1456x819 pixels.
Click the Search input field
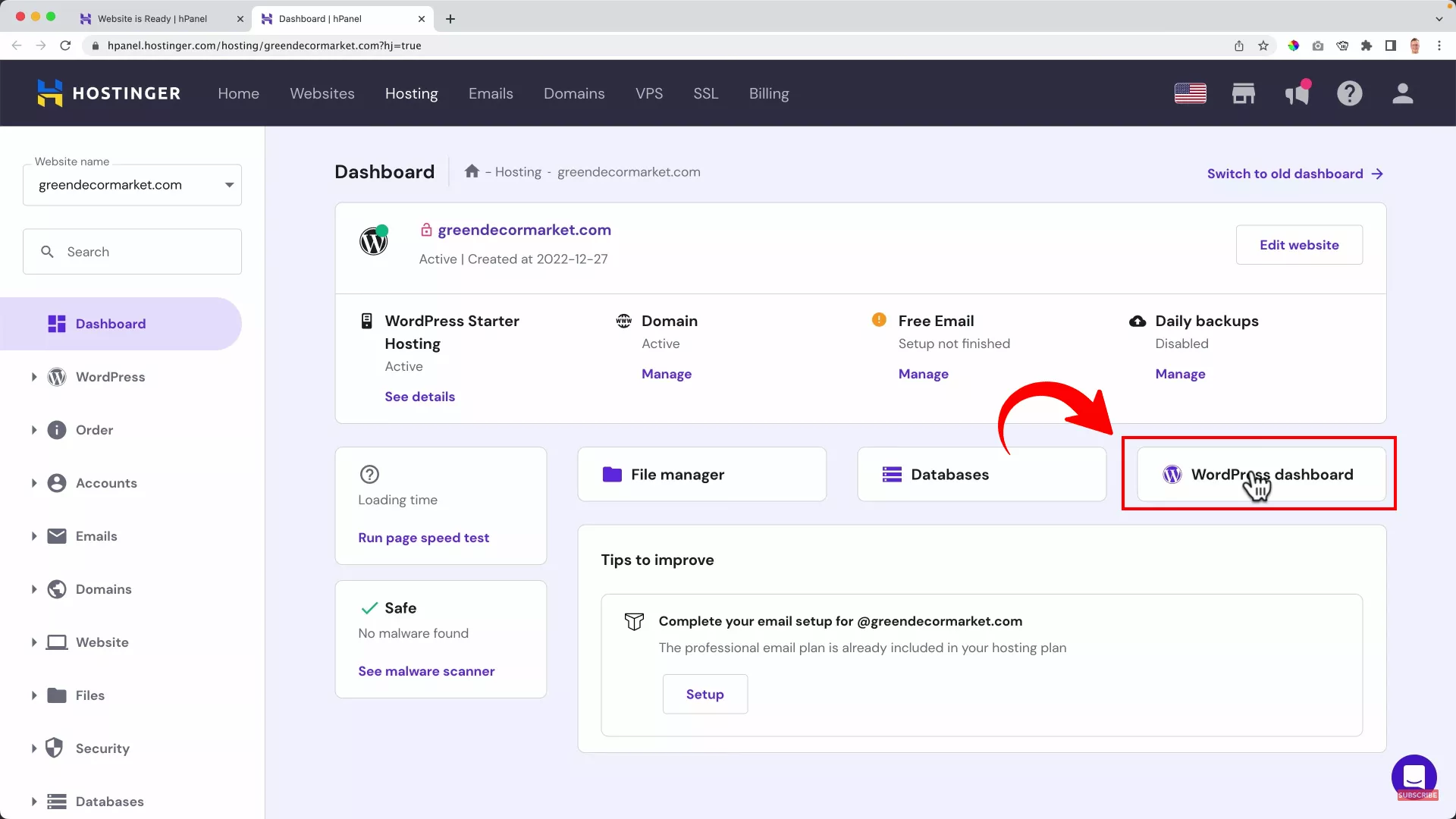(x=132, y=251)
